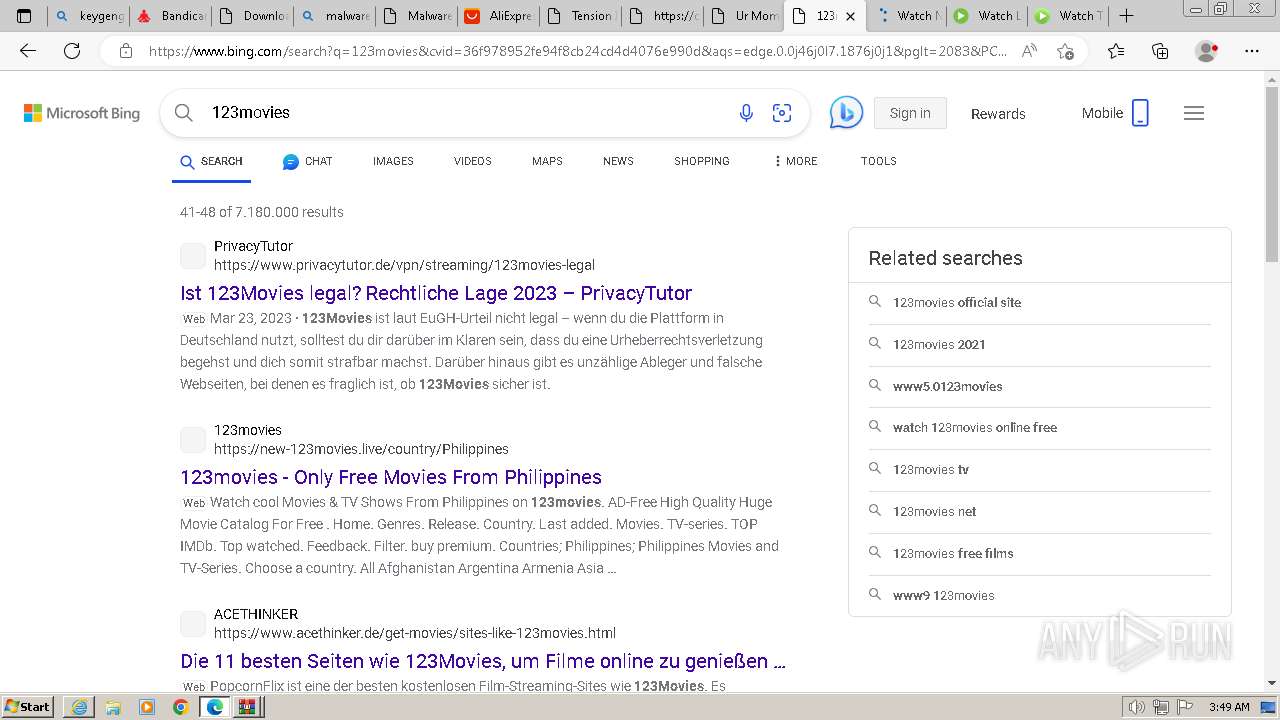Switch to Tension browser tab
This screenshot has height=720, width=1280.
pos(580,15)
